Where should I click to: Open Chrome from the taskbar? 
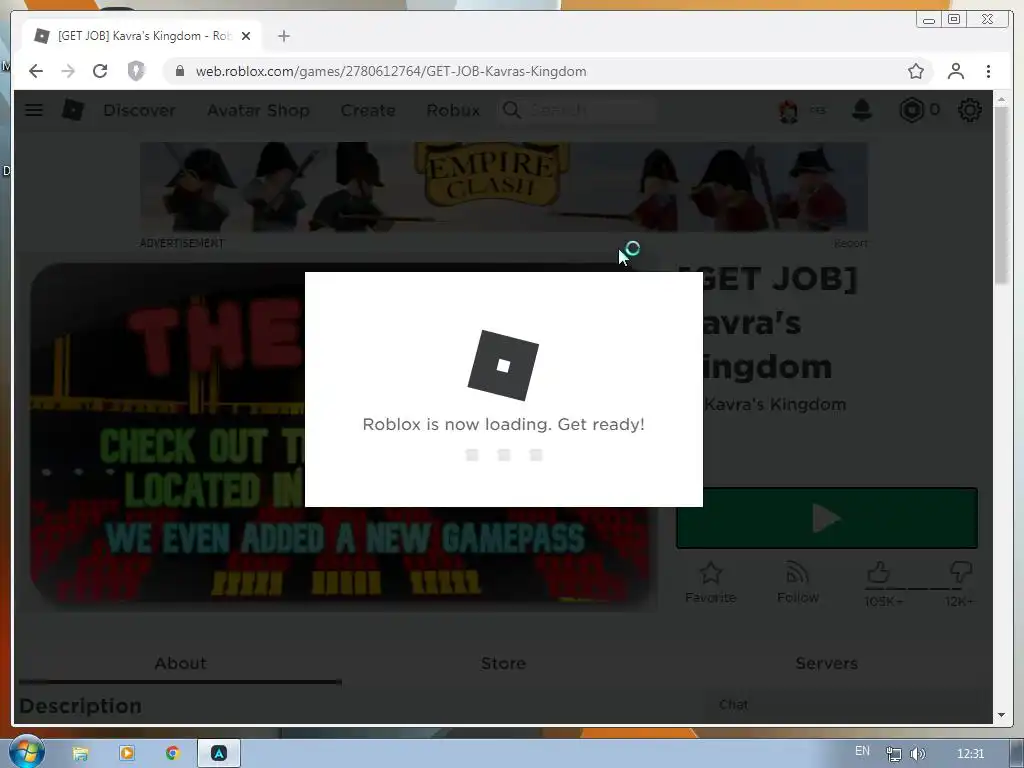[x=172, y=753]
